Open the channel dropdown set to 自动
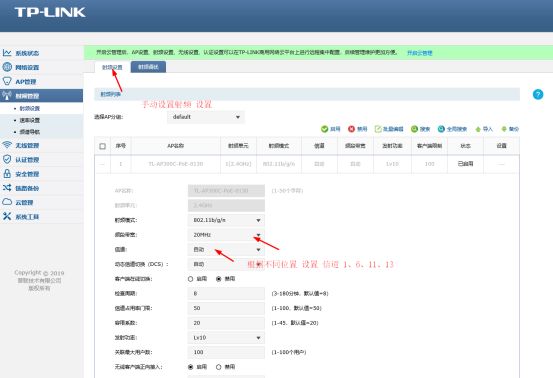This screenshot has width=553, height=378. pyautogui.click(x=226, y=250)
